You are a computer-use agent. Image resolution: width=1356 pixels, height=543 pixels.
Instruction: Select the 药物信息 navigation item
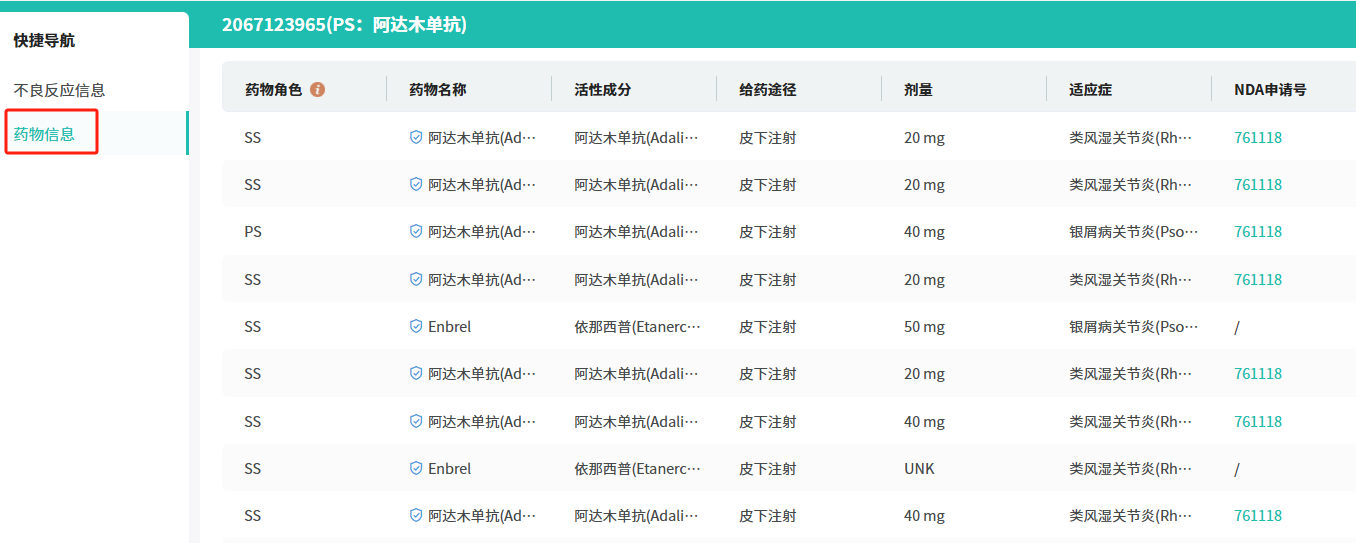point(44,134)
